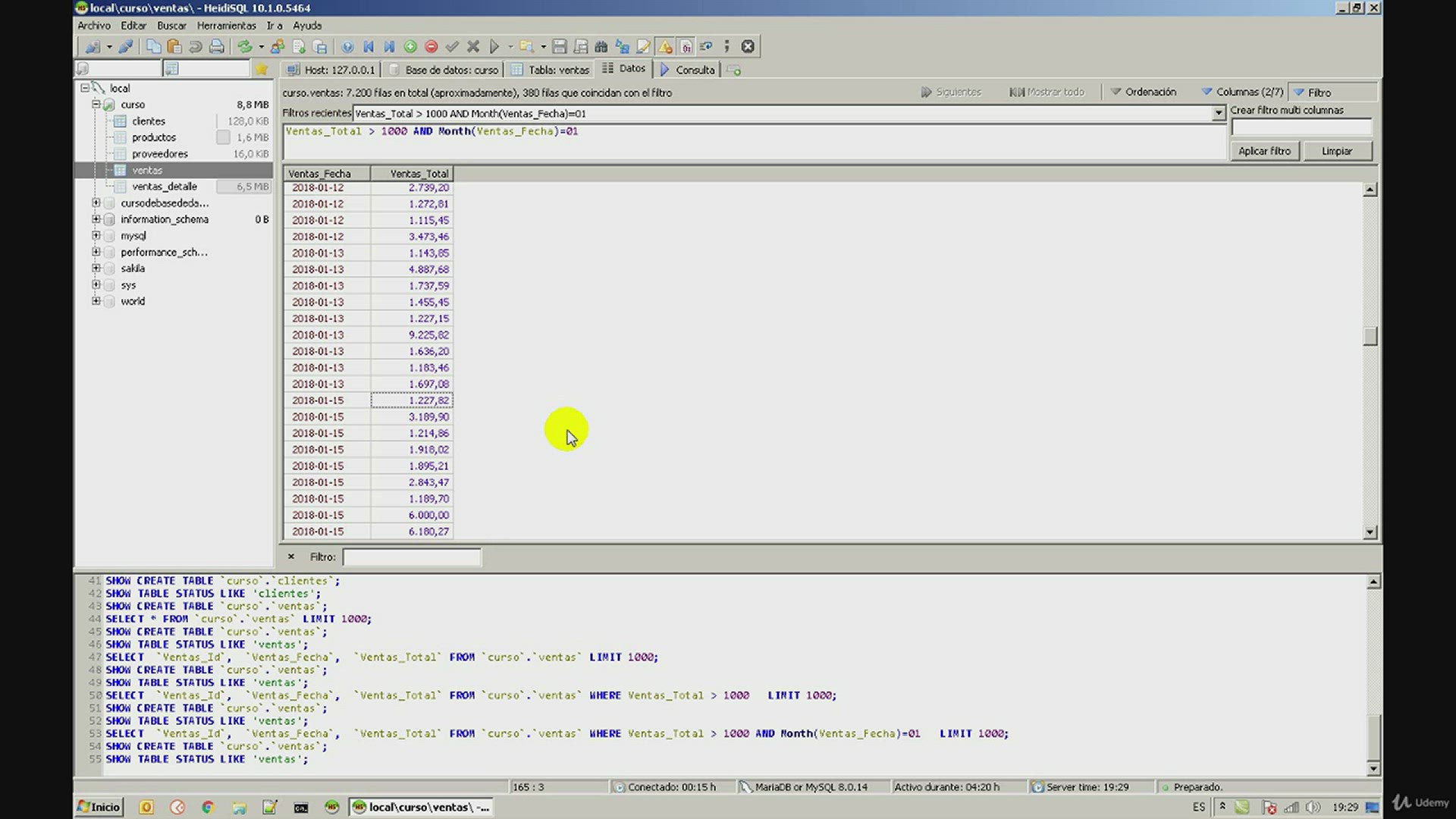Open the Herramientas menu
Screen dimensions: 1456x819
coord(227,26)
